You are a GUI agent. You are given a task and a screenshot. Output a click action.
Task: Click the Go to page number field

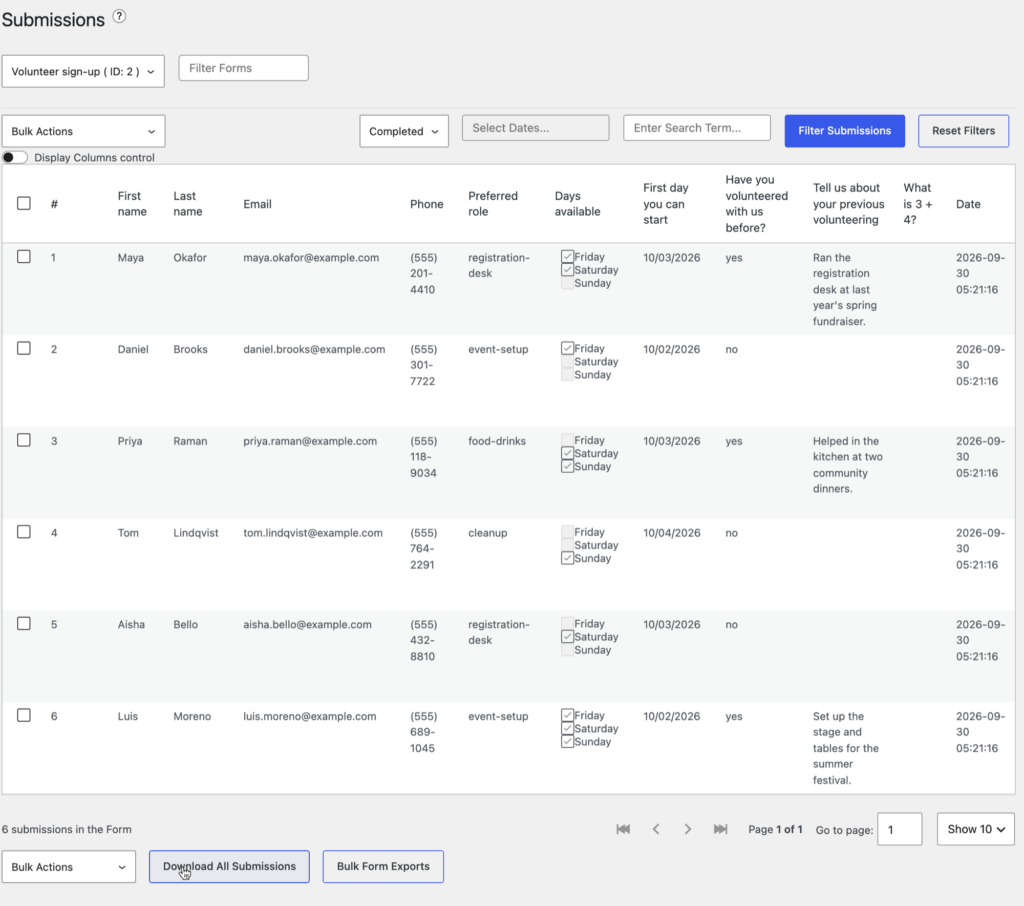(x=899, y=830)
